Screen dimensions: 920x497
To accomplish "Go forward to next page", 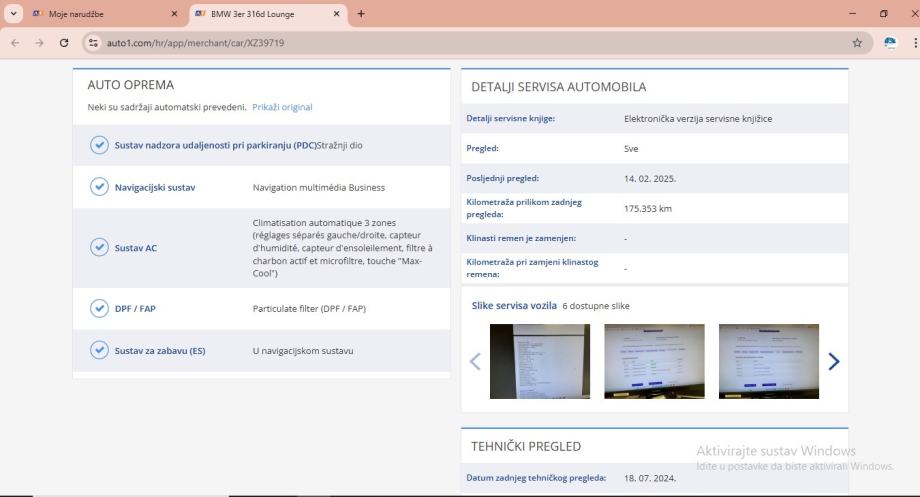I will coord(39,43).
